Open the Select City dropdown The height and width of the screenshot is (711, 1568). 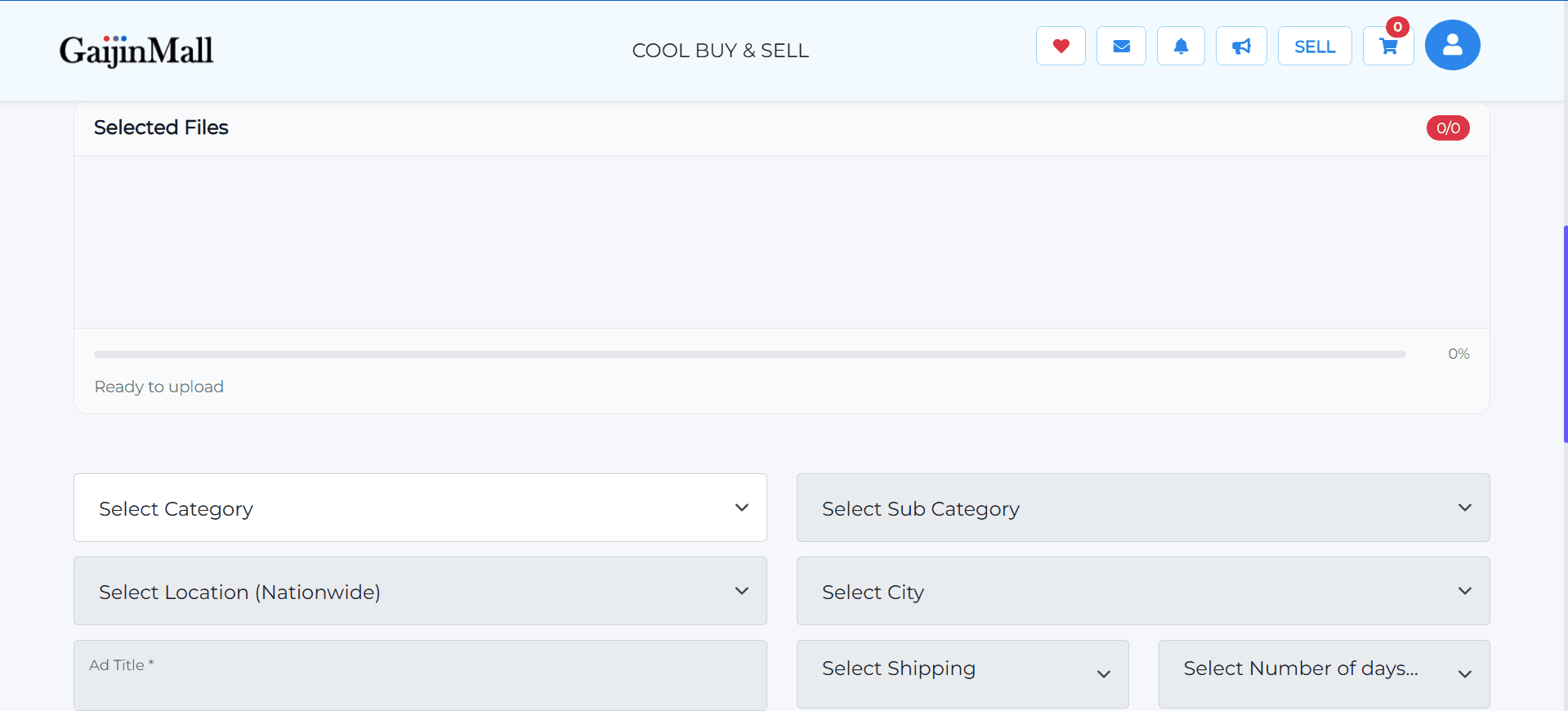[x=1142, y=590]
